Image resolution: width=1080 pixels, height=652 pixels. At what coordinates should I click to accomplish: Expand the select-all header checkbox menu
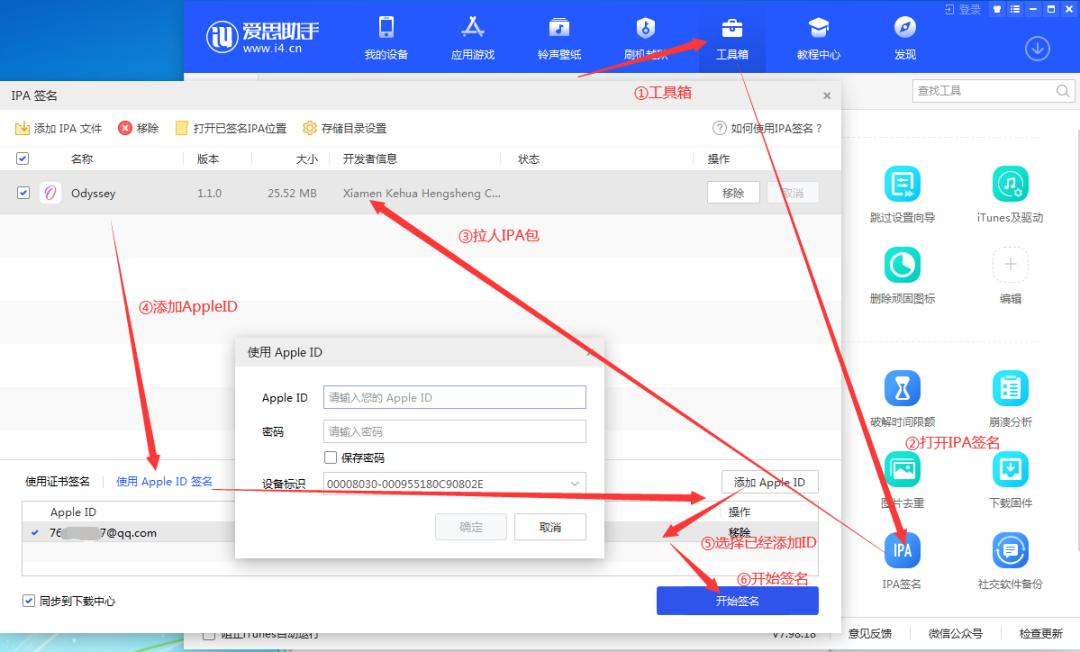point(22,158)
